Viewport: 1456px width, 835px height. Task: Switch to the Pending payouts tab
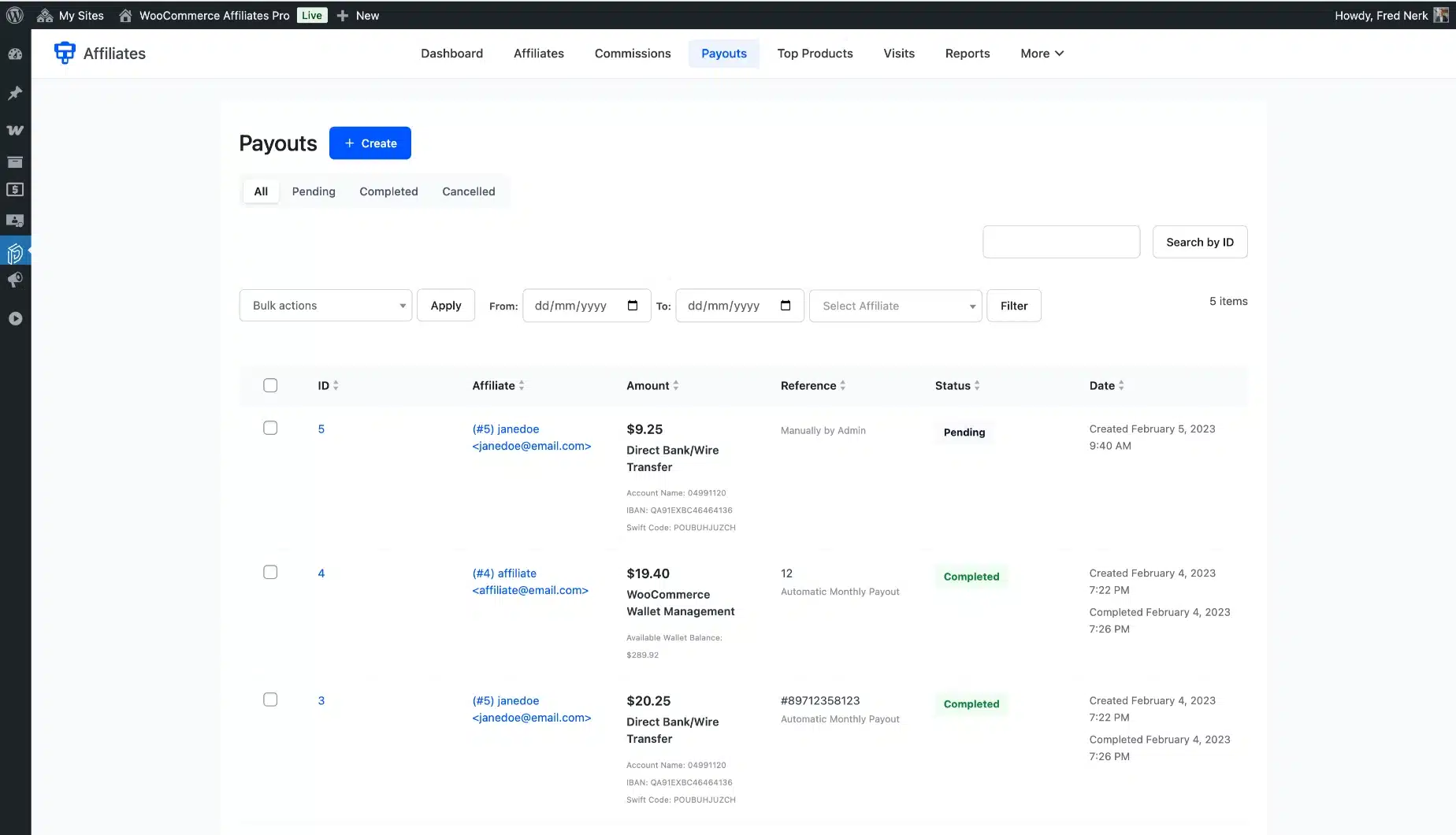click(314, 191)
